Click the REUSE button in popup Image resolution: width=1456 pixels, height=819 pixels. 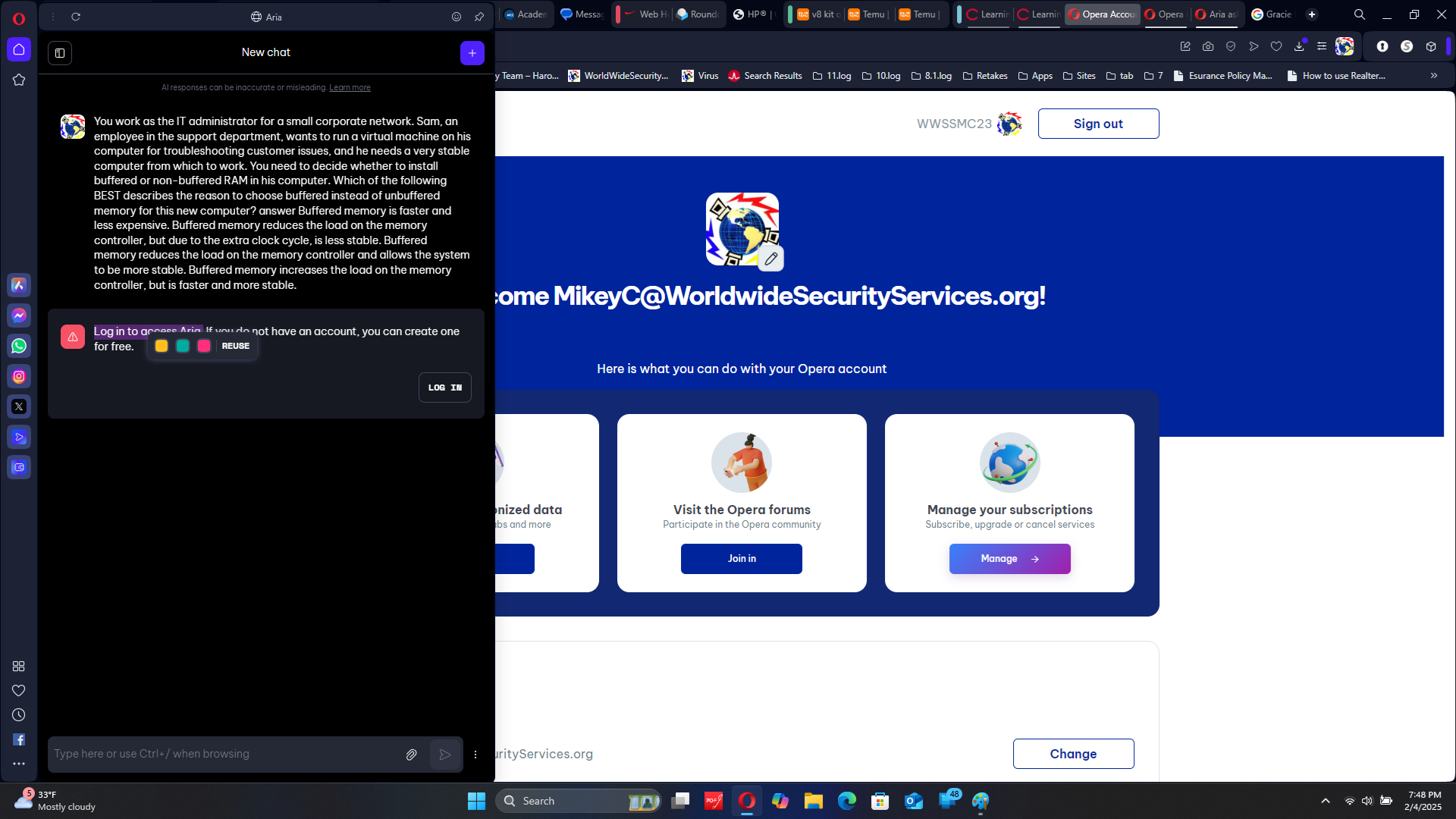(236, 346)
